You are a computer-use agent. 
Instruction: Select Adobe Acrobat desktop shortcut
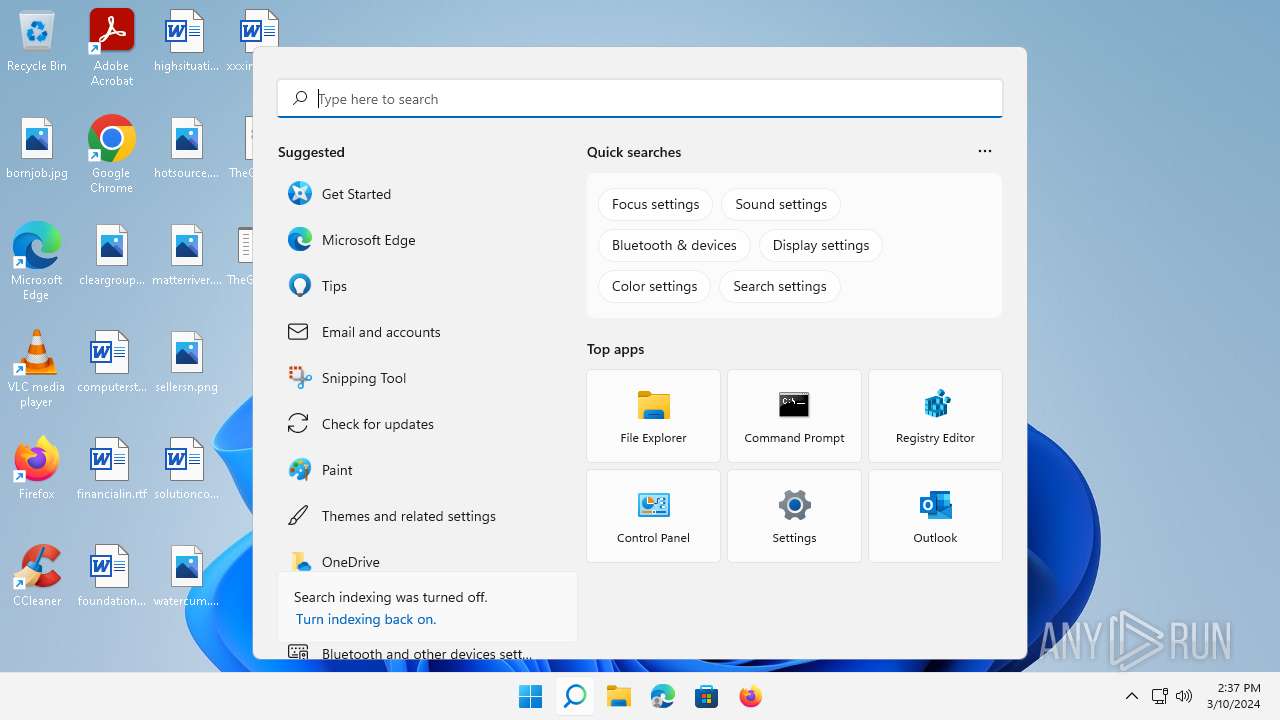click(112, 48)
